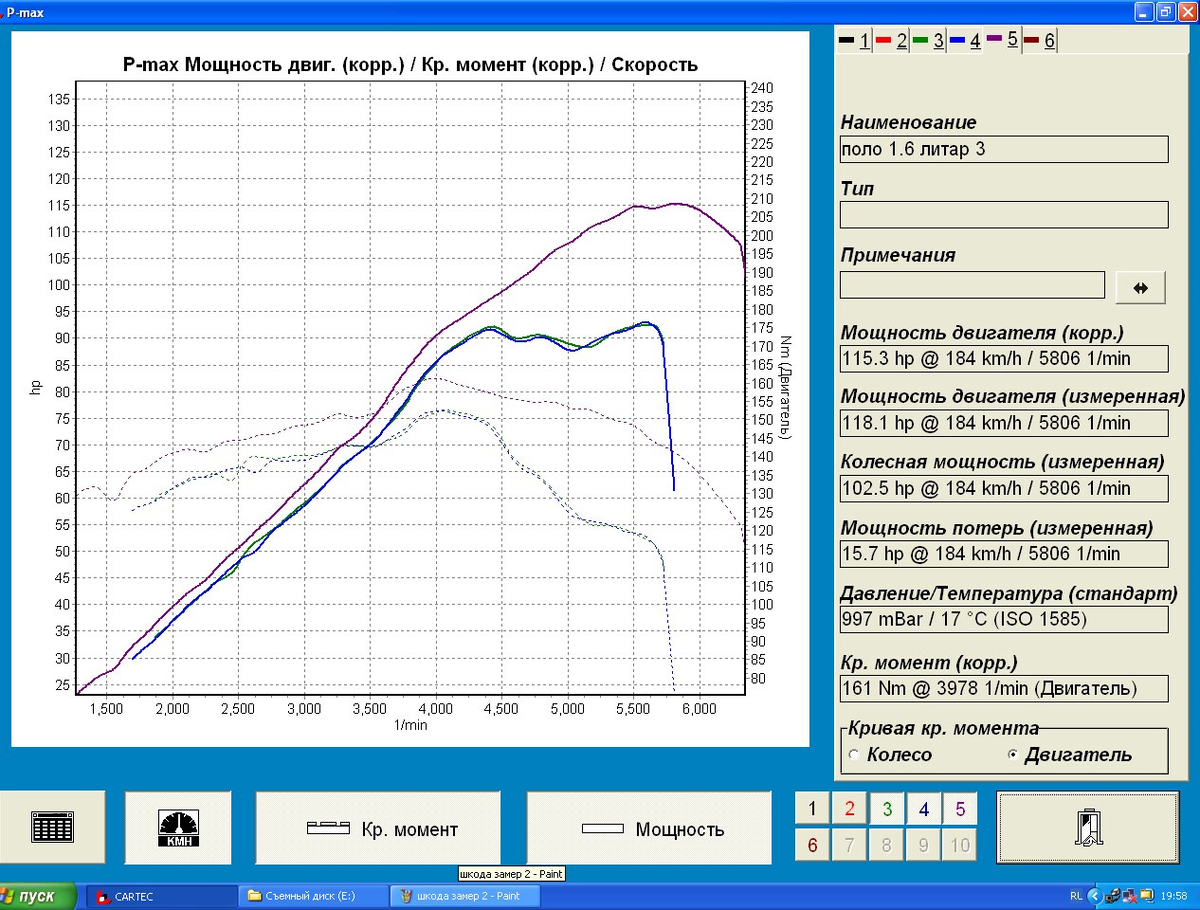Select measurement tab 2 with red line
Image resolution: width=1200 pixels, height=910 pixels.
890,41
